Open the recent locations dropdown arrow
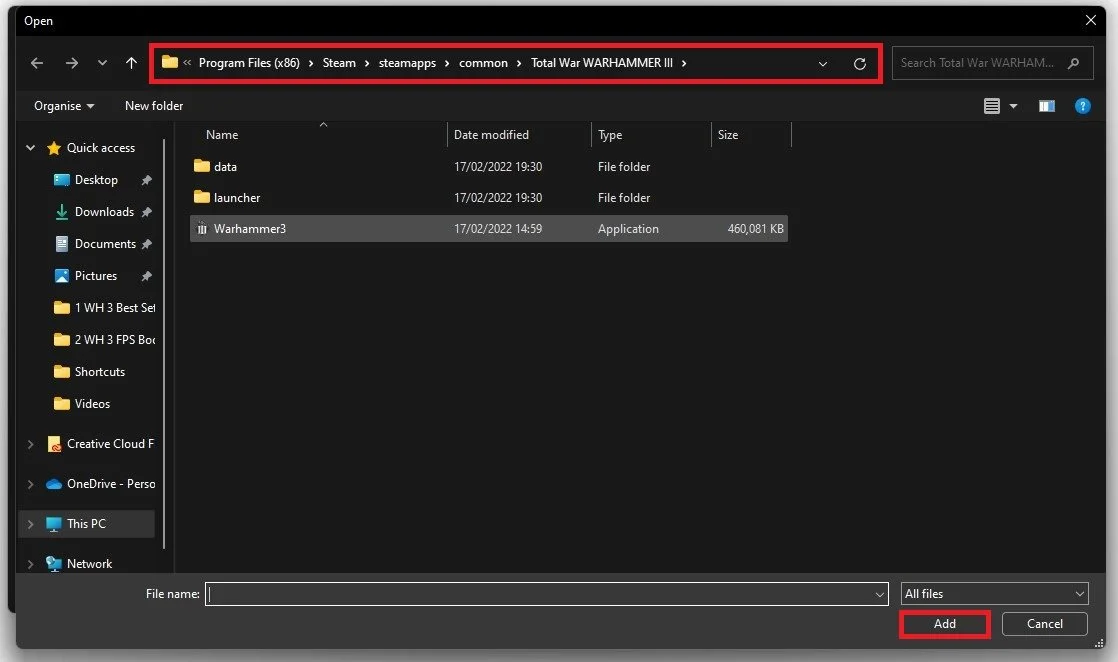The height and width of the screenshot is (662, 1118). pyautogui.click(x=102, y=63)
